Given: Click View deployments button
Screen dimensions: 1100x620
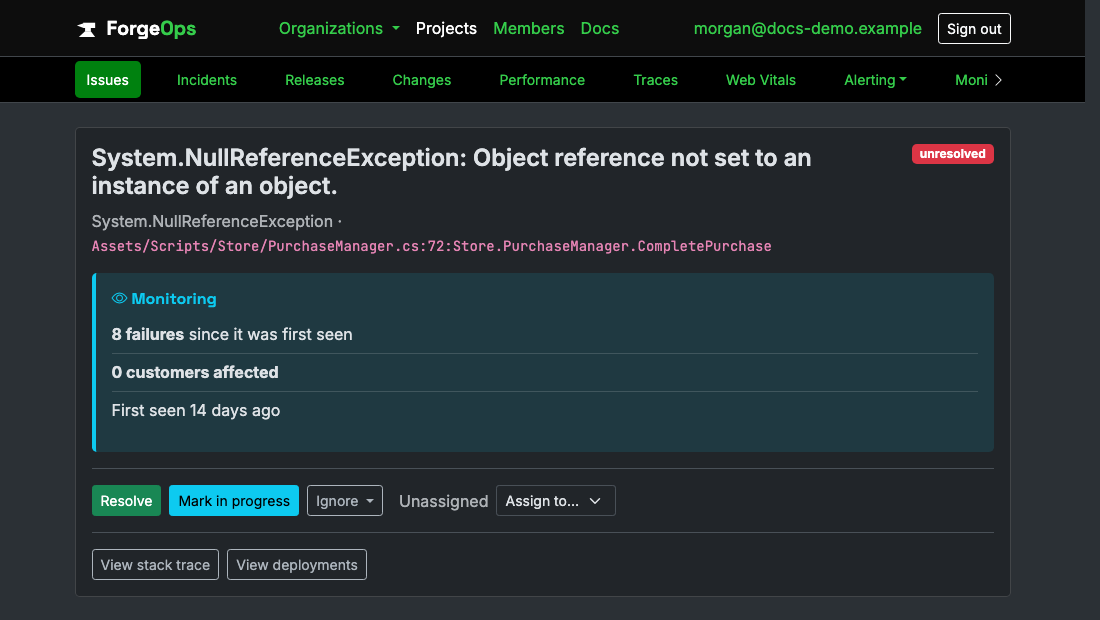Looking at the screenshot, I should tap(297, 565).
